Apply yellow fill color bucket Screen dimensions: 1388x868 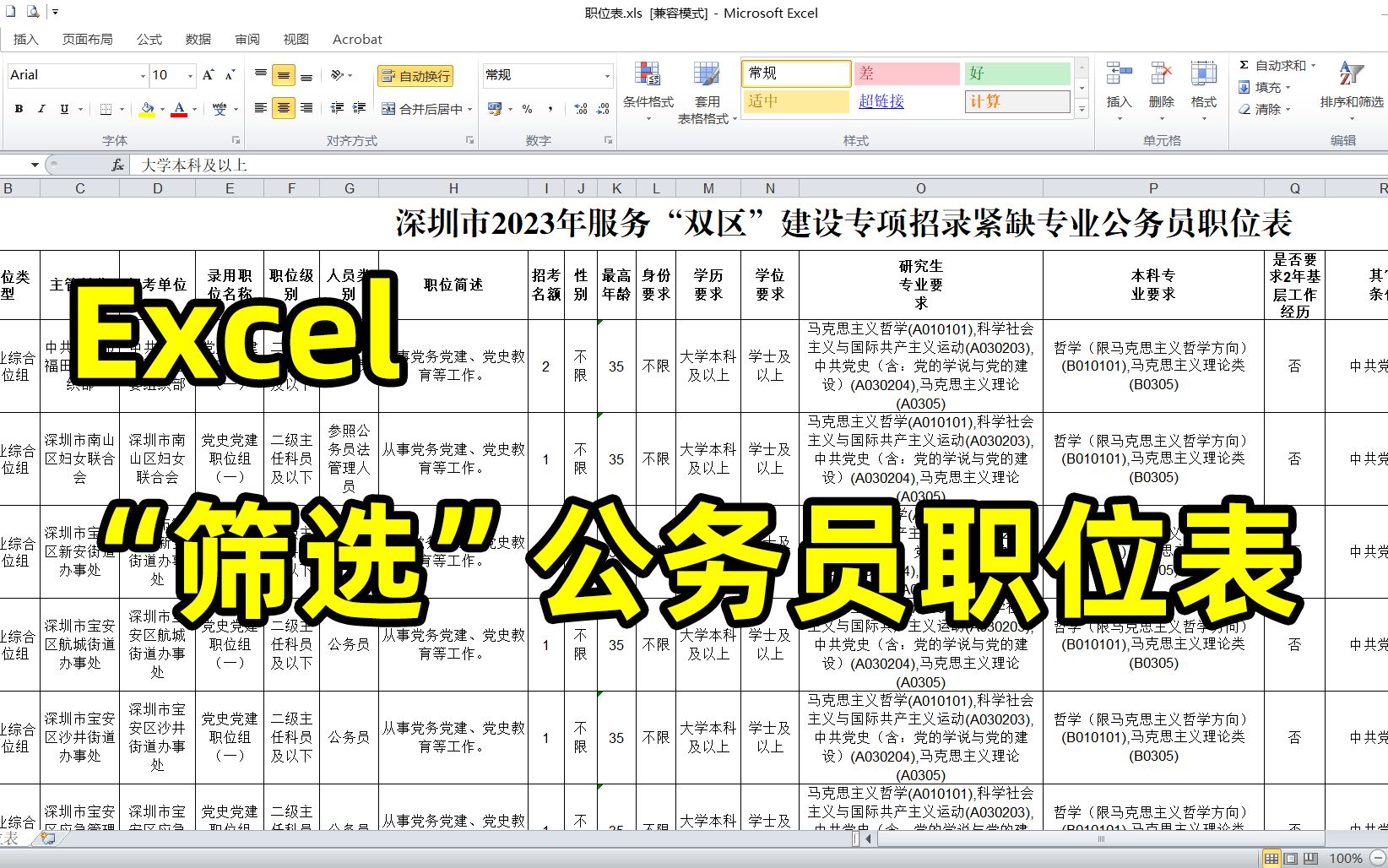pos(148,109)
